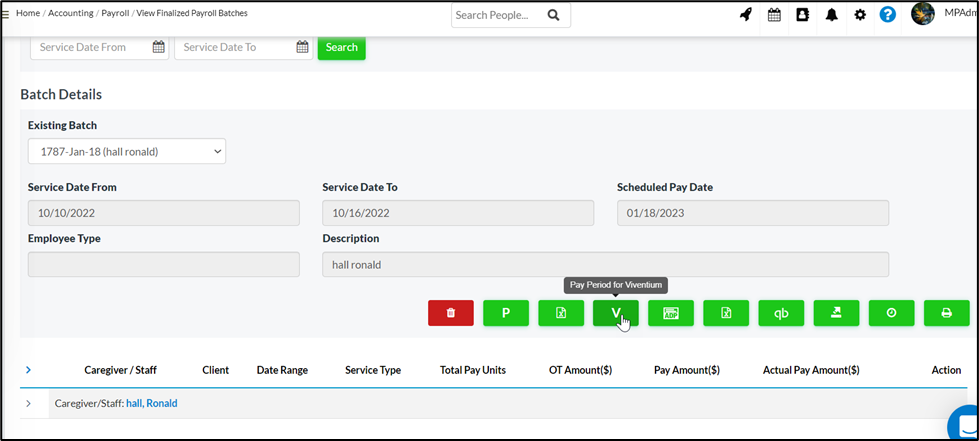Expand the hall, Ronald caregiver row

click(28, 403)
